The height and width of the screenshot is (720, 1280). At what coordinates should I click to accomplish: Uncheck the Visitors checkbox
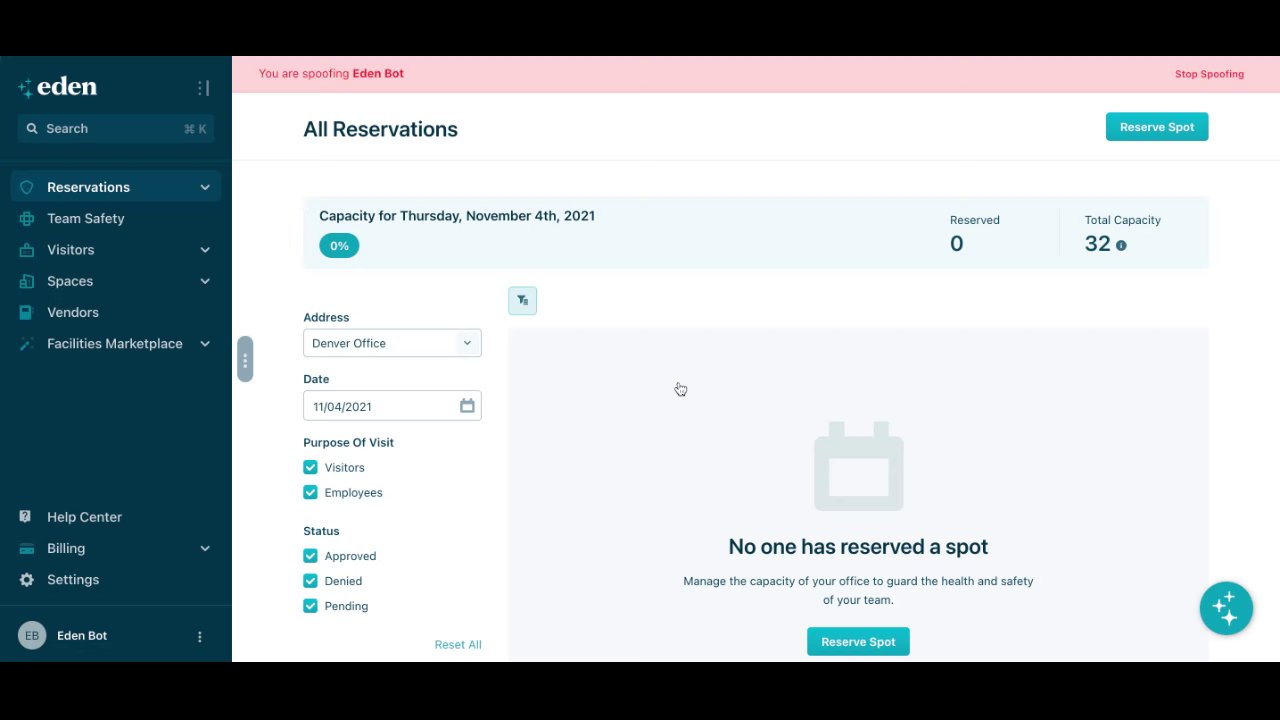pos(310,467)
